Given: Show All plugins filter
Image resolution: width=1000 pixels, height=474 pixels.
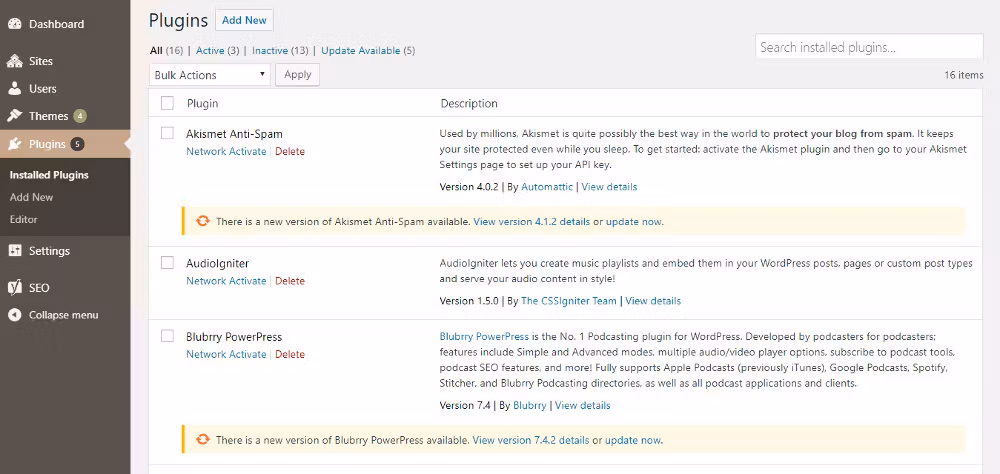Looking at the screenshot, I should pos(156,50).
